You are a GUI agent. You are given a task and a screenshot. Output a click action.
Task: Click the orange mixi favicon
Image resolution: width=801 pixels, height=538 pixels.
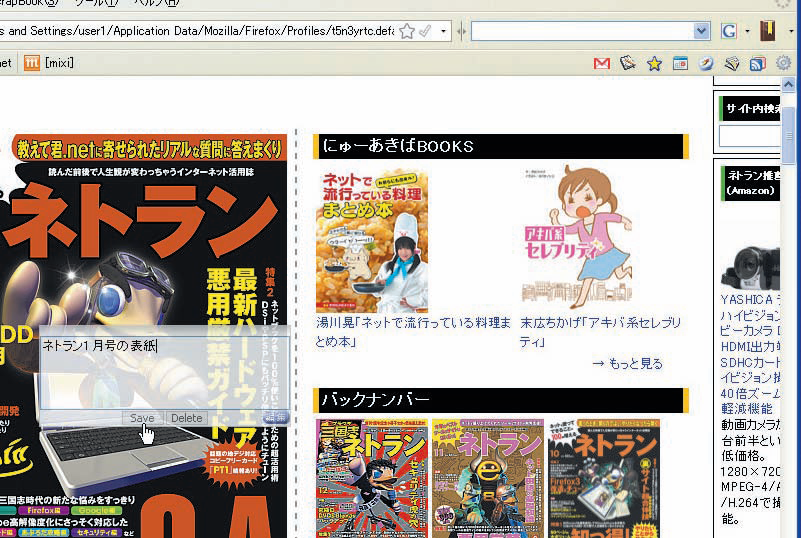pos(32,63)
